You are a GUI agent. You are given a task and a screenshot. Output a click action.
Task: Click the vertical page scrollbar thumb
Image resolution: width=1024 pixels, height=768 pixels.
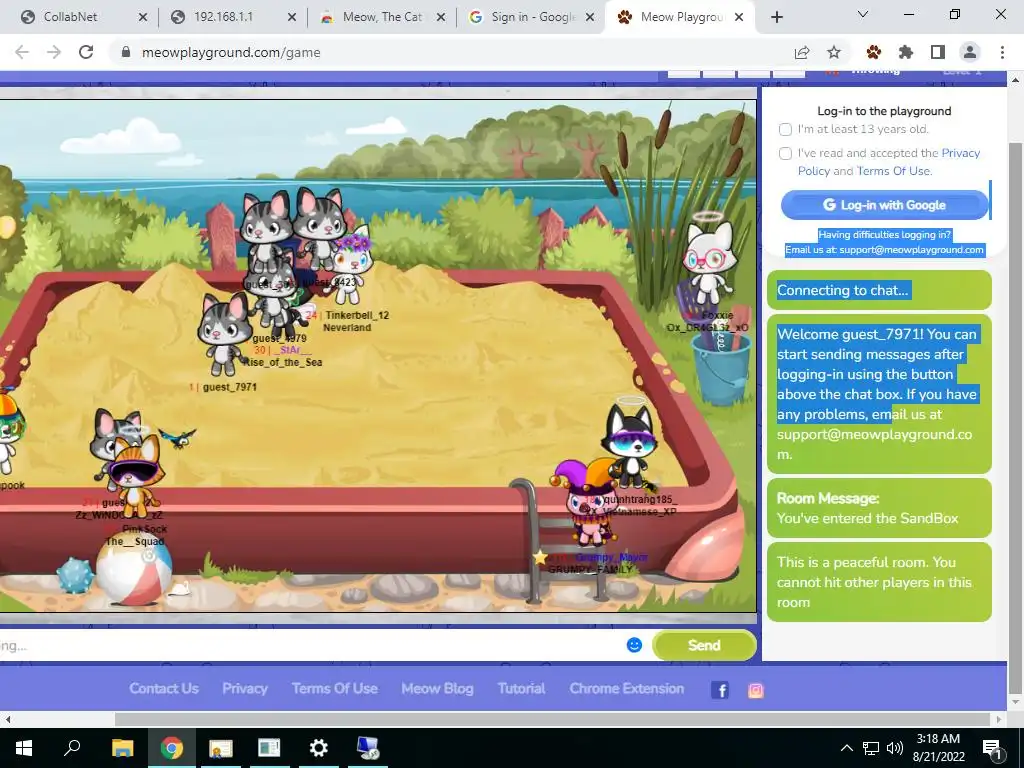1015,418
